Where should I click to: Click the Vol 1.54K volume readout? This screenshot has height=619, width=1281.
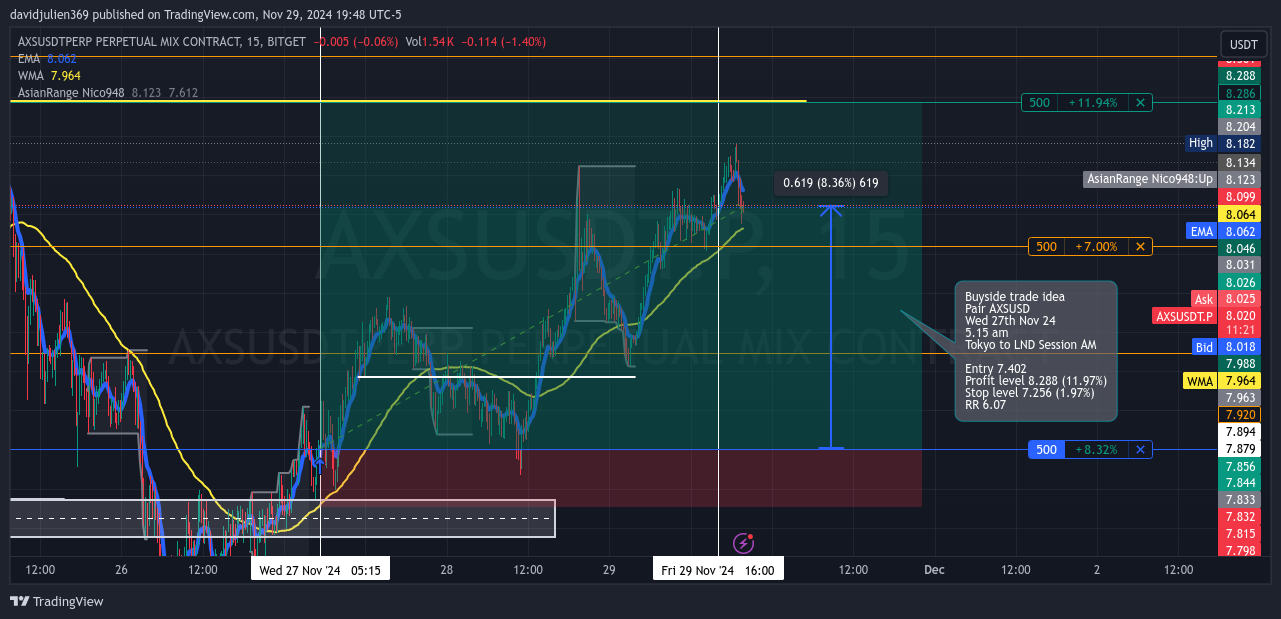[431, 42]
